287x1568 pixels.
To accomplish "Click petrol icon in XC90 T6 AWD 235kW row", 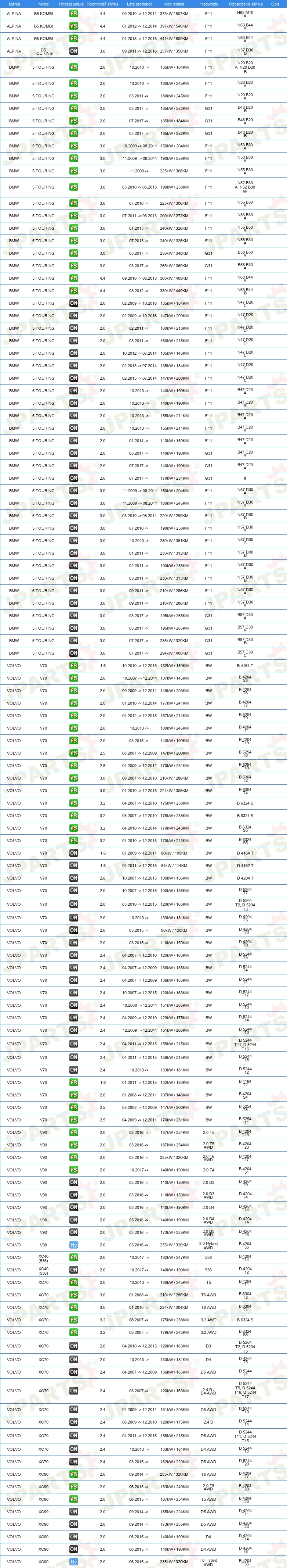I will pyautogui.click(x=73, y=1474).
